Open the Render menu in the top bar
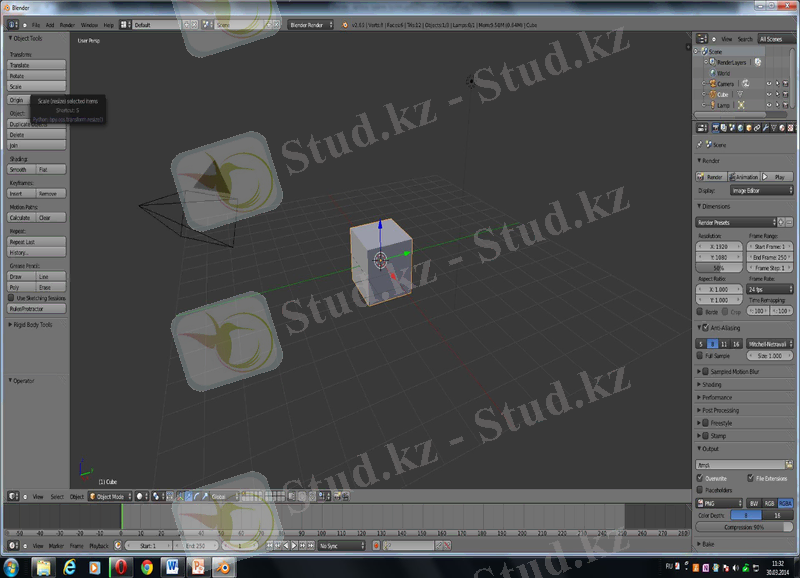This screenshot has height=578, width=800. click(x=67, y=24)
